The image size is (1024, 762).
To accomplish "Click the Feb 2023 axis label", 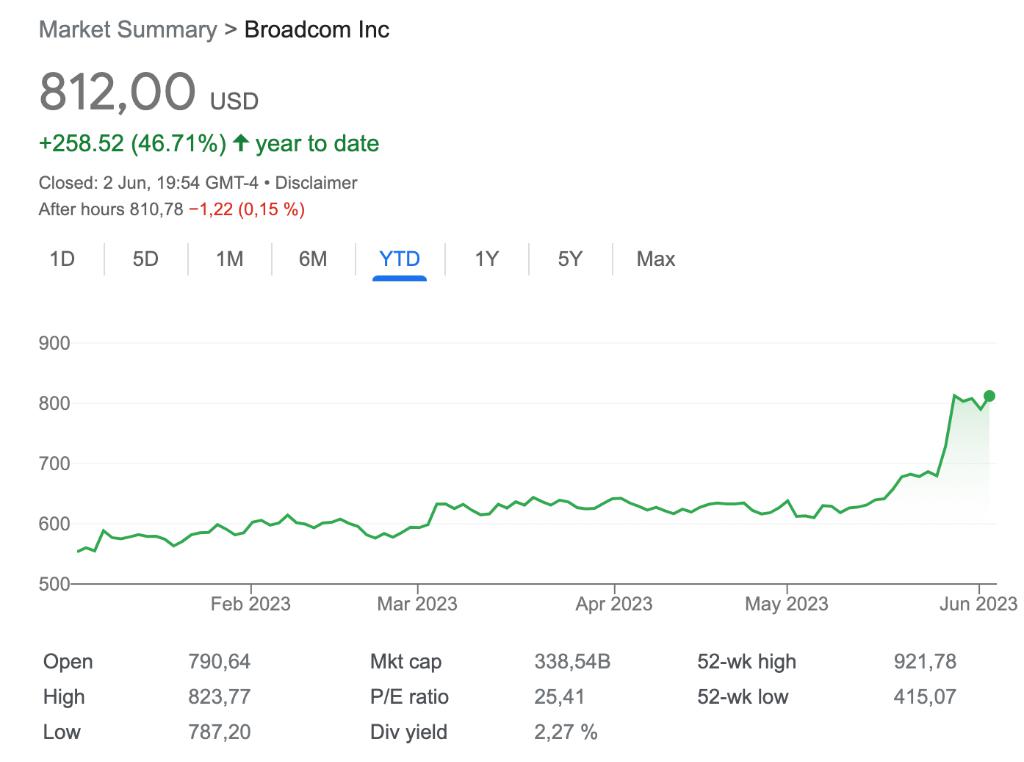I will click(251, 604).
